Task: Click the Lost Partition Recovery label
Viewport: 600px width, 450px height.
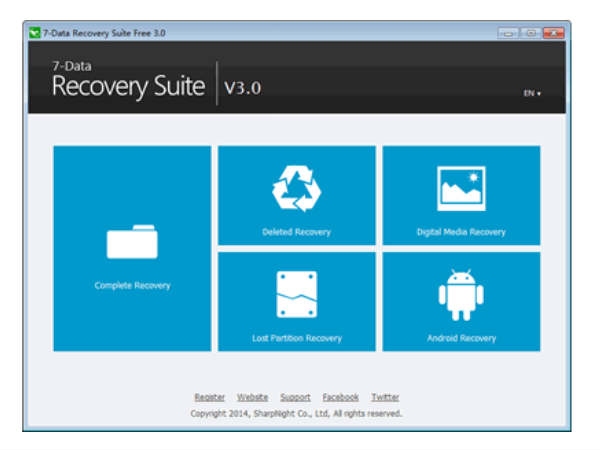Action: click(x=297, y=338)
